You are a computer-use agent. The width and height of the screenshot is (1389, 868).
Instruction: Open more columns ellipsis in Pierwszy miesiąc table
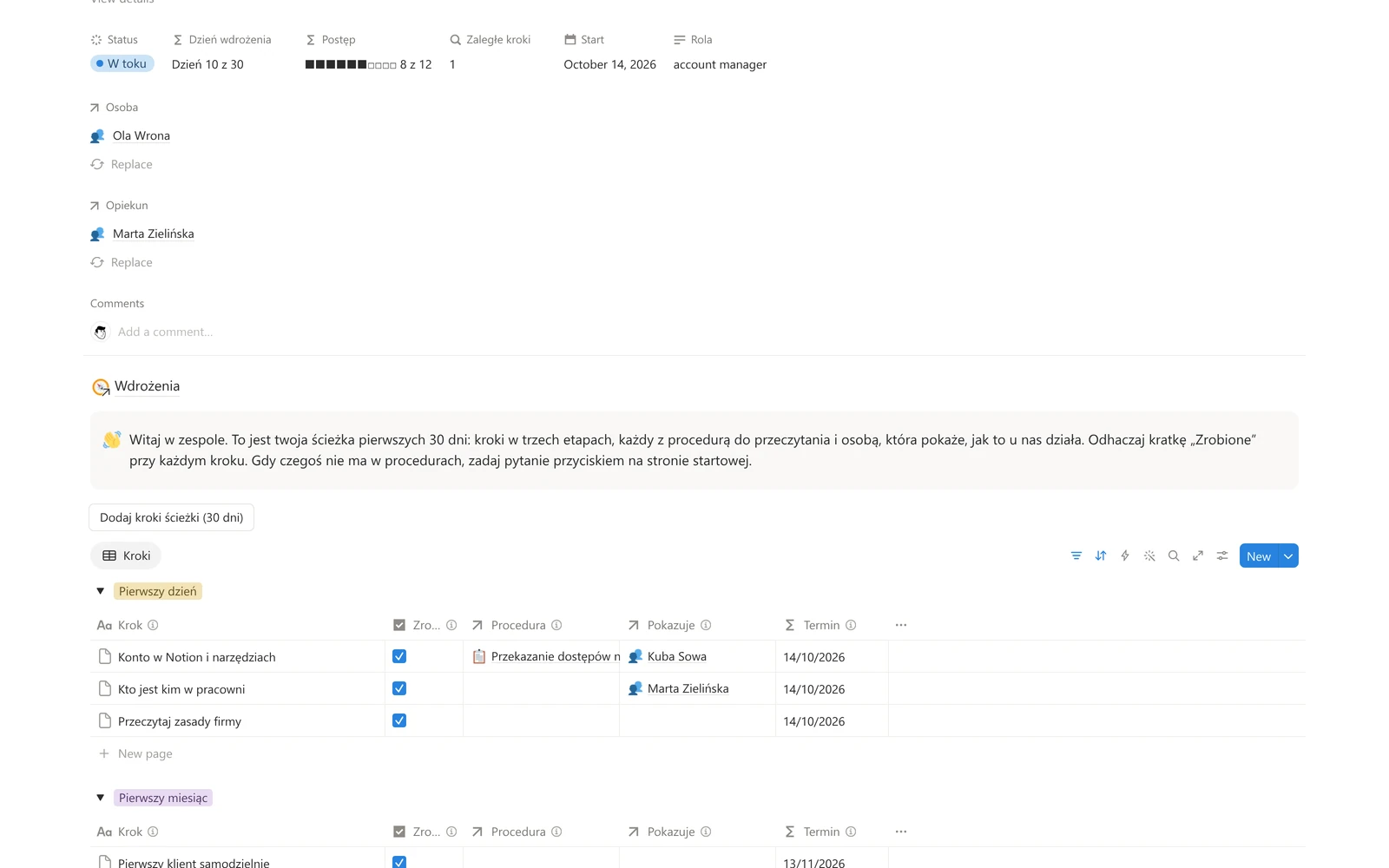[x=901, y=832]
